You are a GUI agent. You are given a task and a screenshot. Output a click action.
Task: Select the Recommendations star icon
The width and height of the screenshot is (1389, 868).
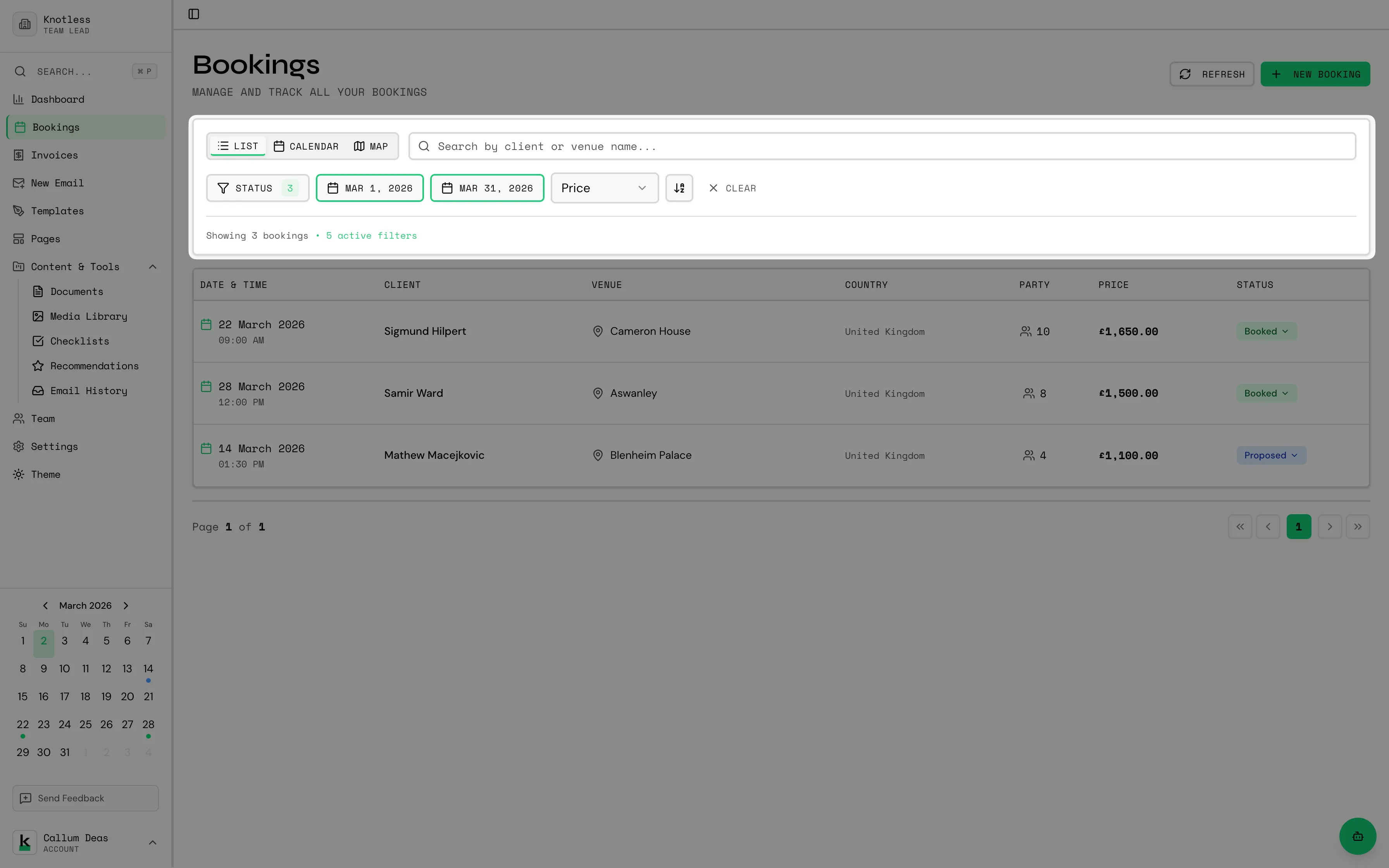point(38,366)
